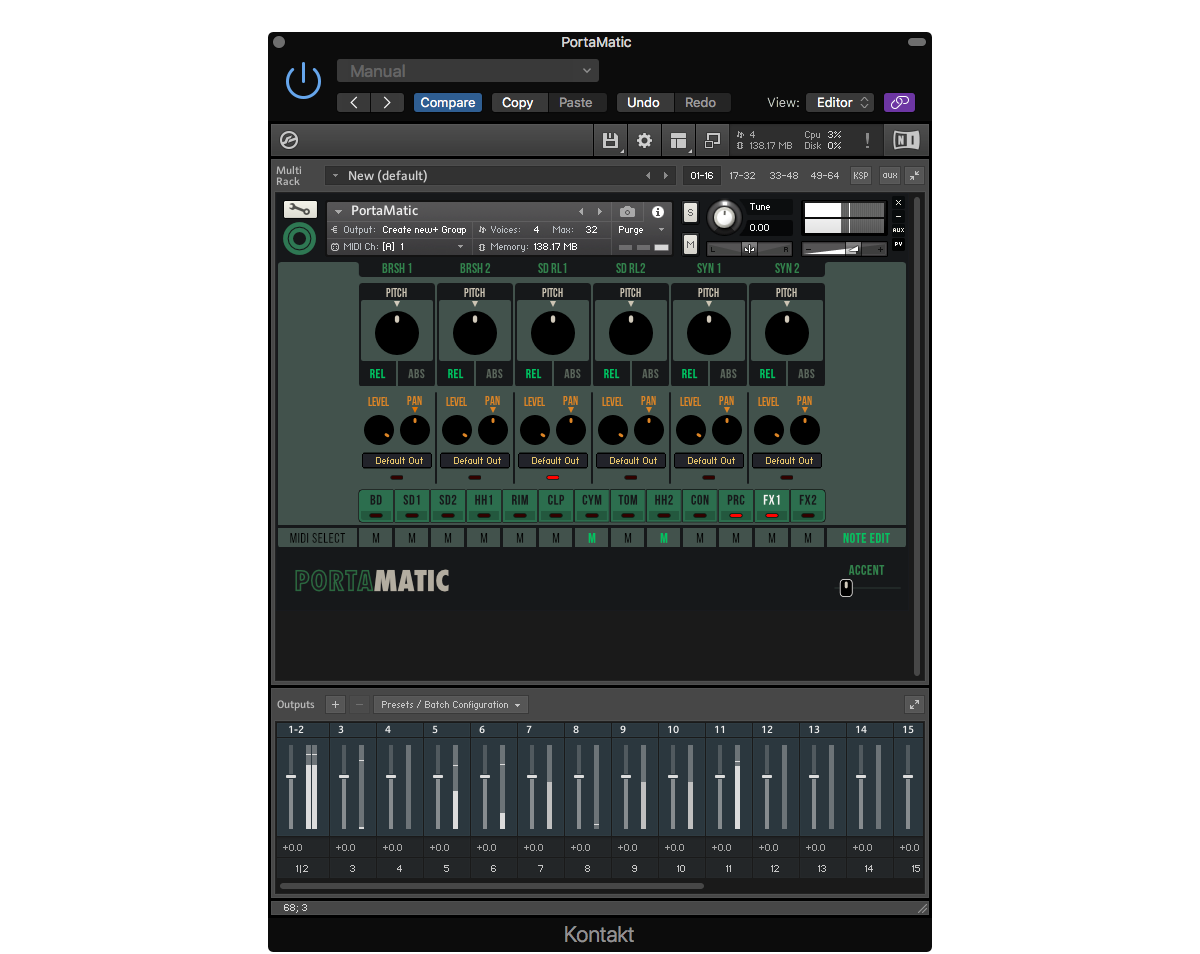1200x954 pixels.
Task: Click the previous multi arrow in Multi Rack
Action: [647, 175]
